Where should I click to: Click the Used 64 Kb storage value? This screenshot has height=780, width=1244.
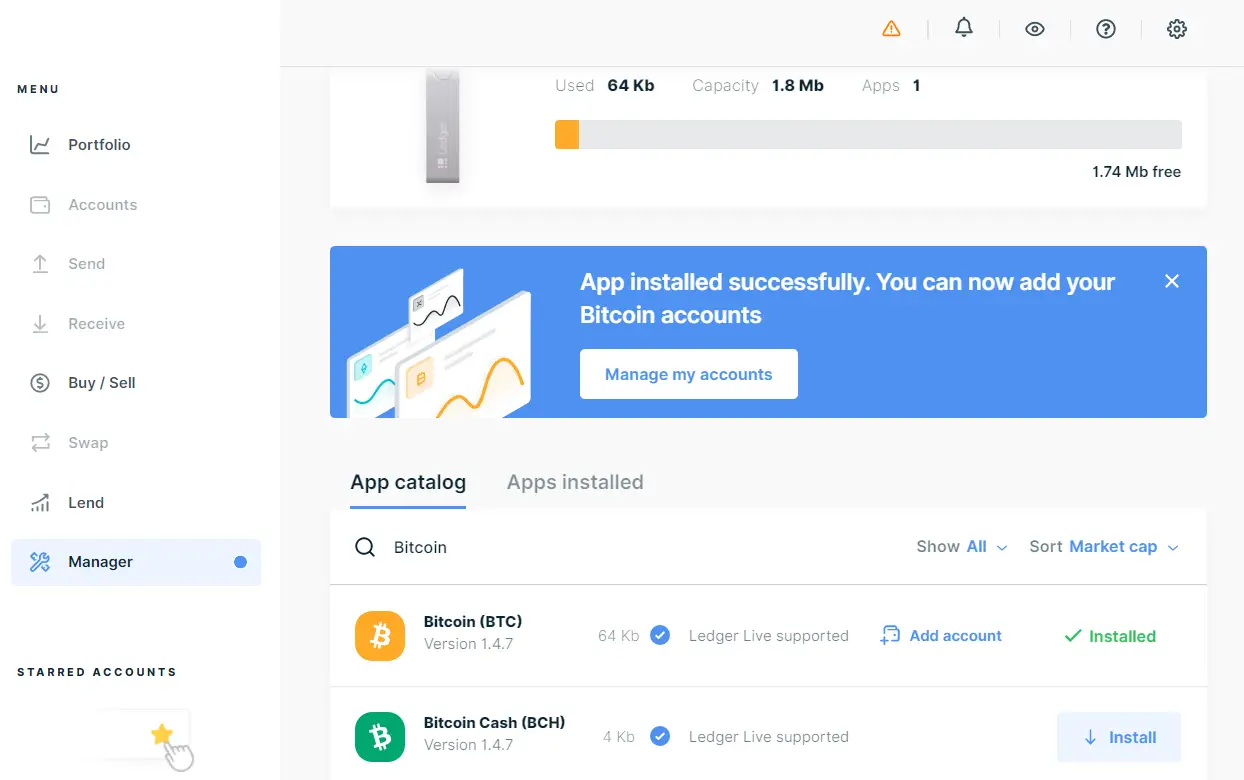click(631, 86)
